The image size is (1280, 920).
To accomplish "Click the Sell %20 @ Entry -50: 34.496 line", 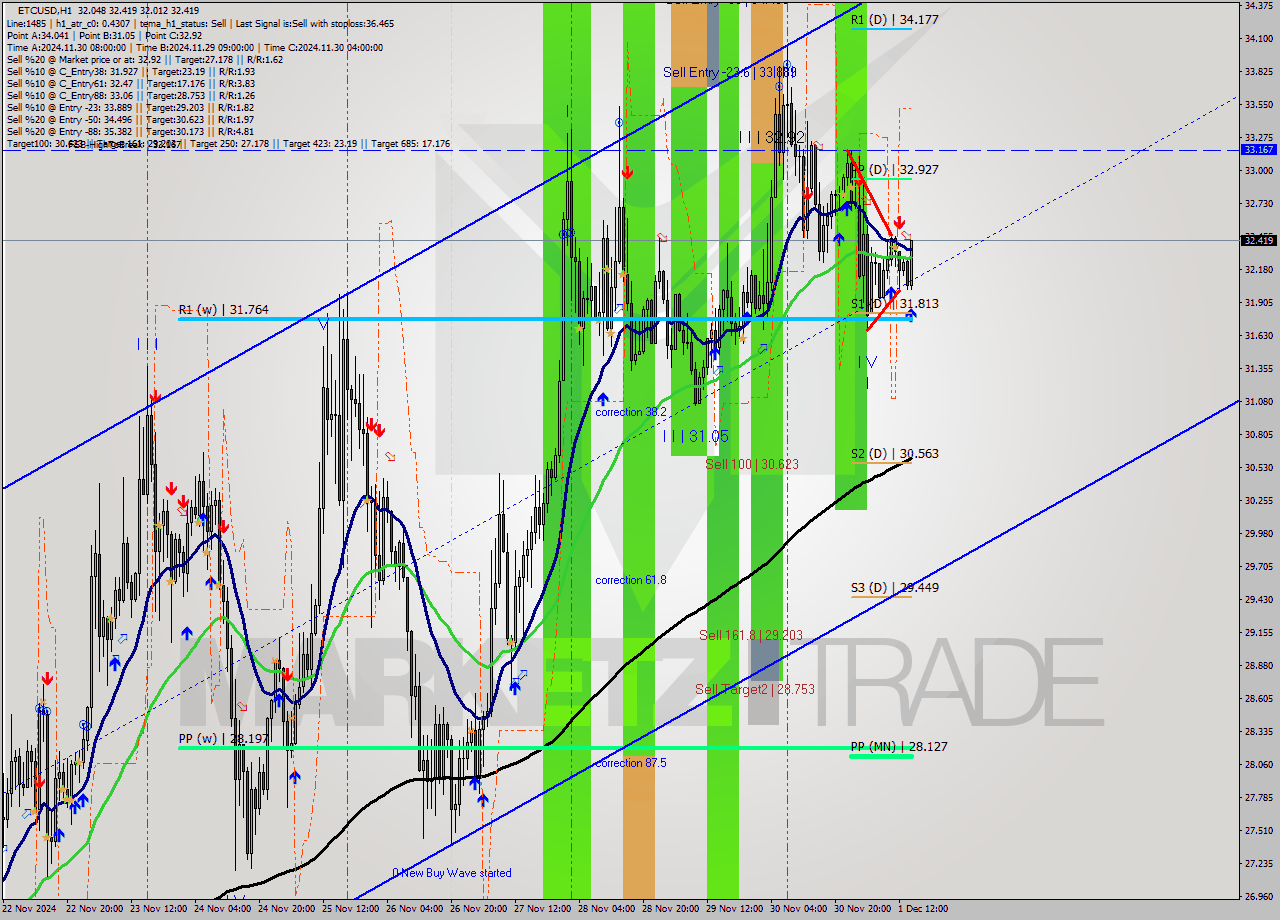I will point(130,119).
